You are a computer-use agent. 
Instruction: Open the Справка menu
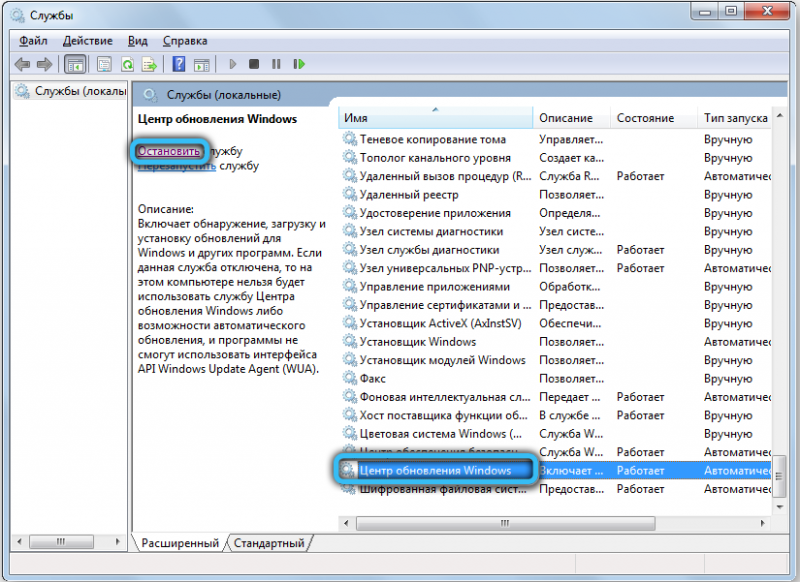(185, 41)
